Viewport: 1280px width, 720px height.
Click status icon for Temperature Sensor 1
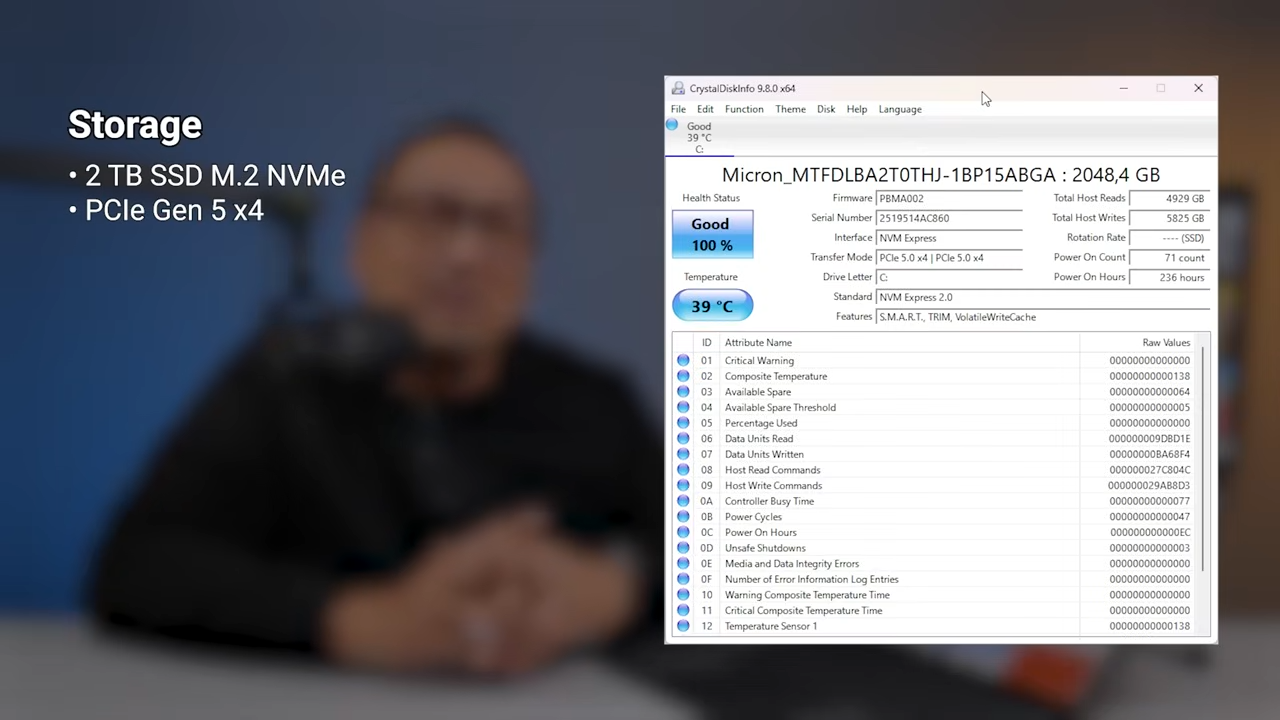[683, 626]
